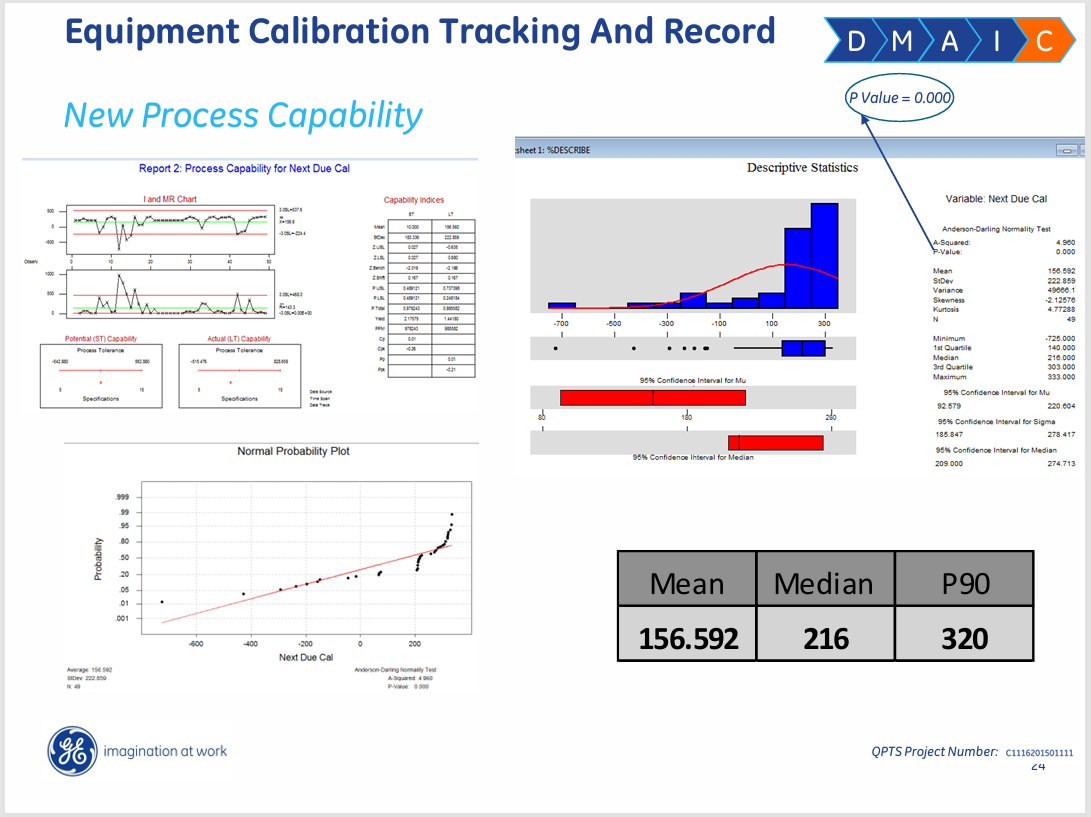Click the 'Normal Probability Plot' title
1091x817 pixels.
coord(294,451)
